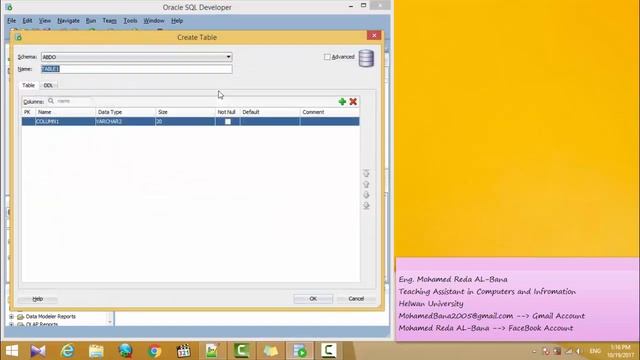Image resolution: width=640 pixels, height=360 pixels.
Task: Click the VARCHAR2 data type cell
Action: (x=125, y=122)
